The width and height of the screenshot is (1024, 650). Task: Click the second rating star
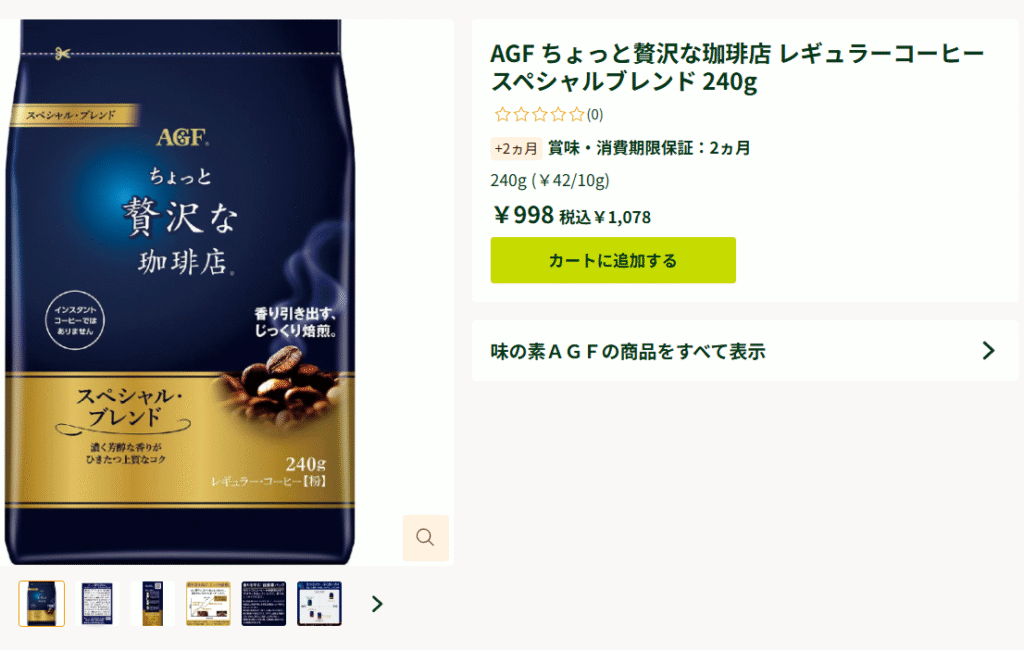[x=521, y=115]
